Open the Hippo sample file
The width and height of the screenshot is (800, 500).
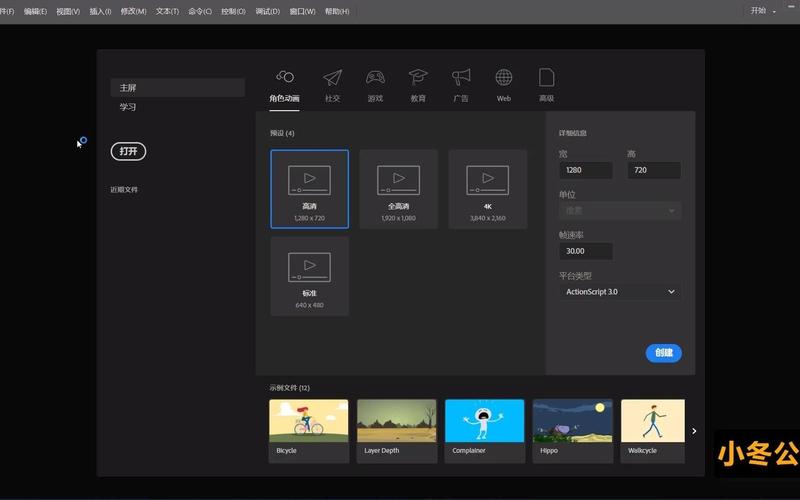pyautogui.click(x=573, y=431)
